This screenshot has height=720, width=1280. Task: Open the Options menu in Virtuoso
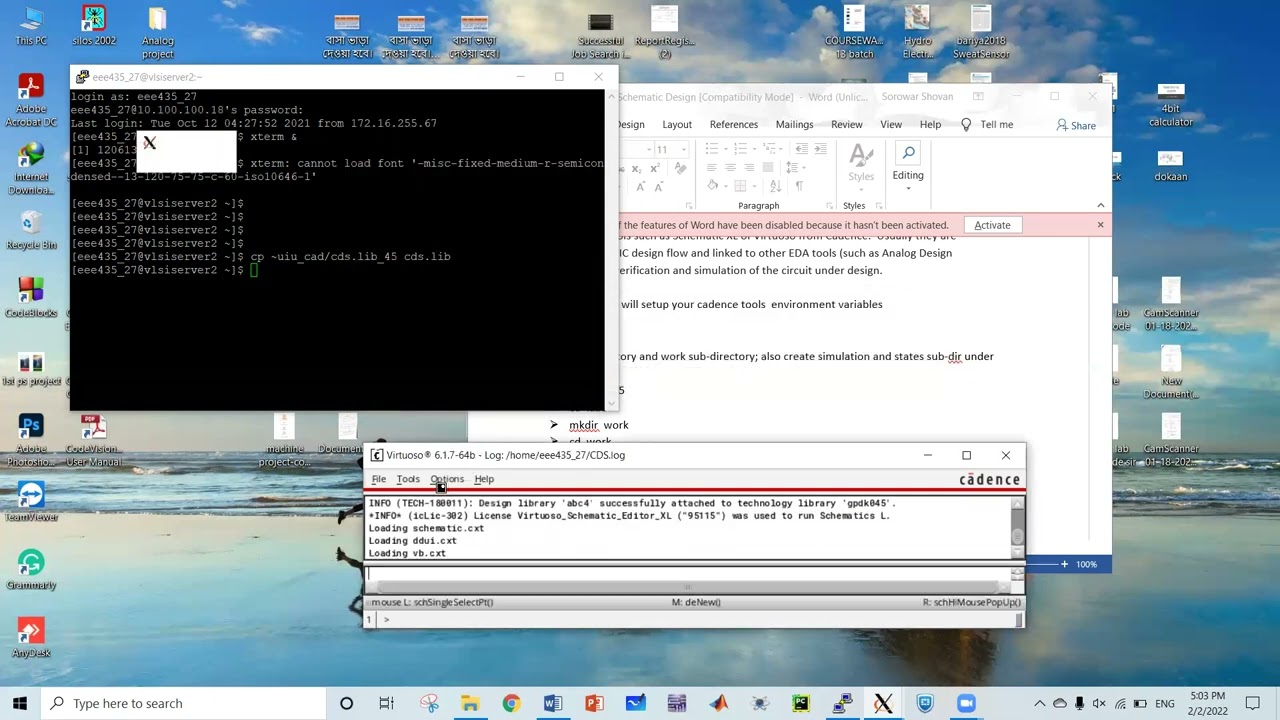tap(447, 479)
